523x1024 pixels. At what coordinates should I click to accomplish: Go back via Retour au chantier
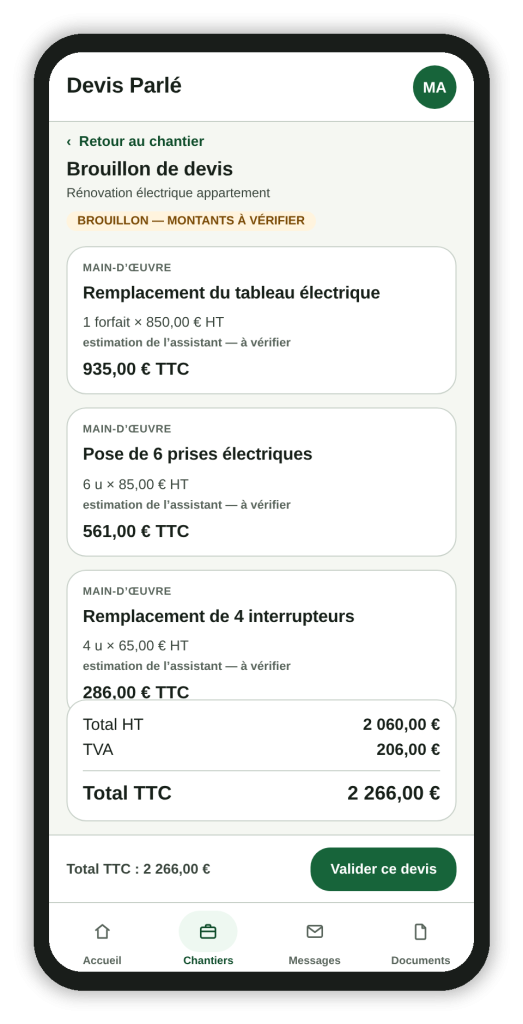point(135,142)
